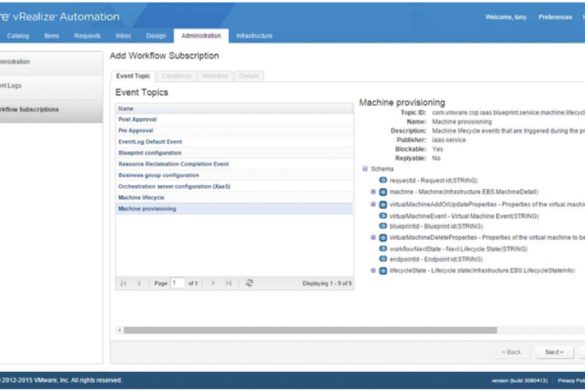Select Orchestration server configuration (XaaS) topic
The width and height of the screenshot is (585, 390).
tap(234, 187)
